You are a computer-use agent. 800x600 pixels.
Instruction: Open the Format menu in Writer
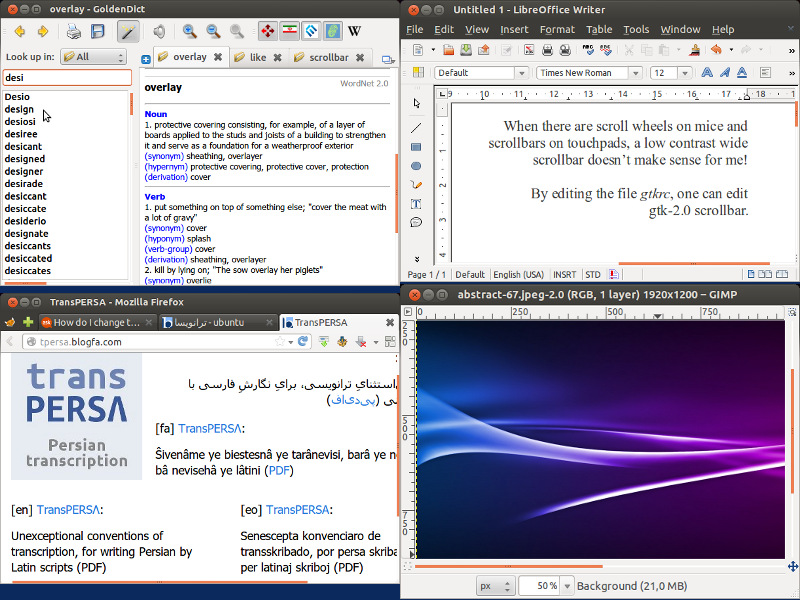point(557,30)
